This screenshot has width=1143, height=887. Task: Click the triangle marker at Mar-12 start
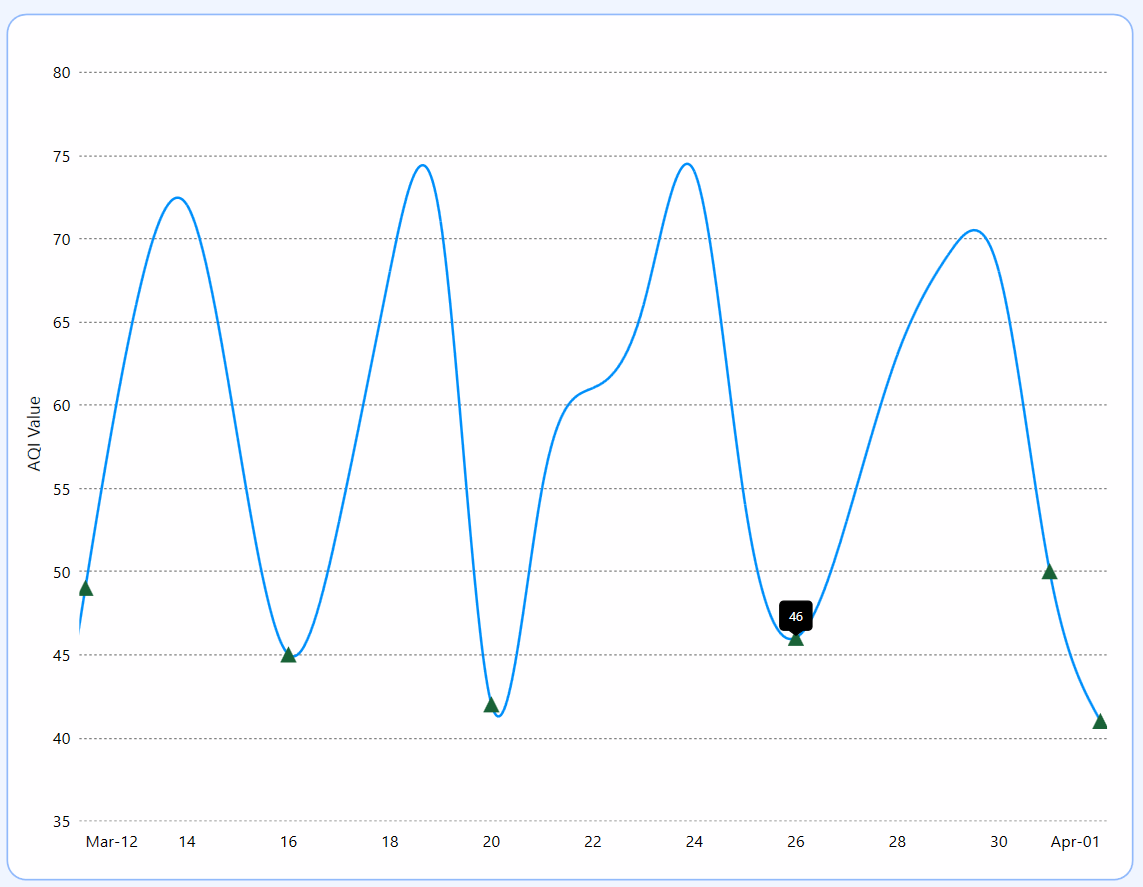point(85,588)
